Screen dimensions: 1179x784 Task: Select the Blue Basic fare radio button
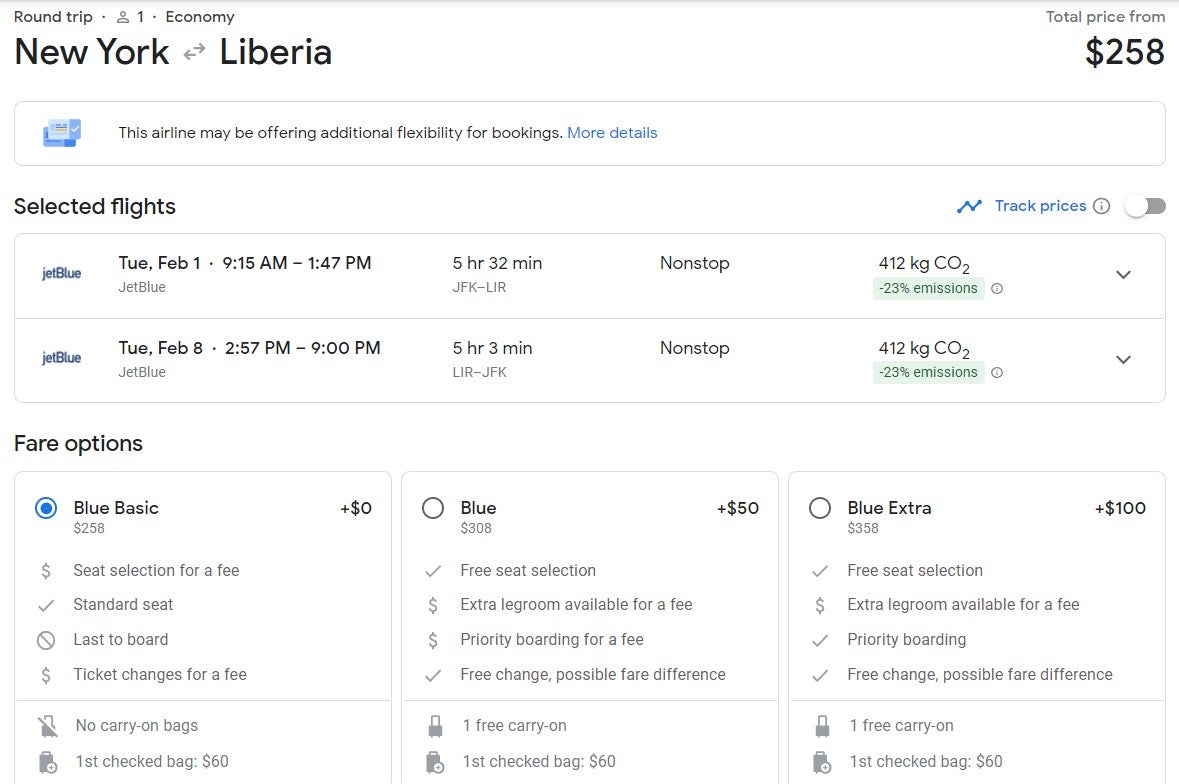[x=46, y=509]
